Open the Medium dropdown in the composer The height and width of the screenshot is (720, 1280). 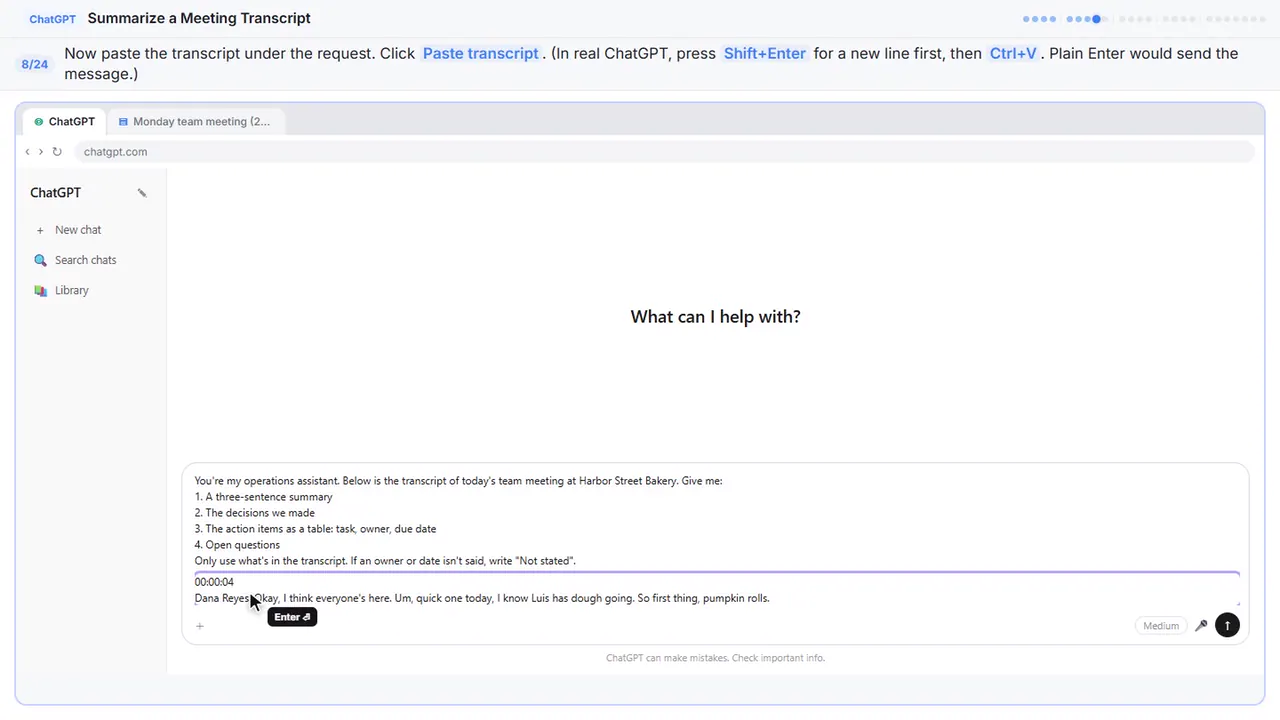pyautogui.click(x=1161, y=626)
